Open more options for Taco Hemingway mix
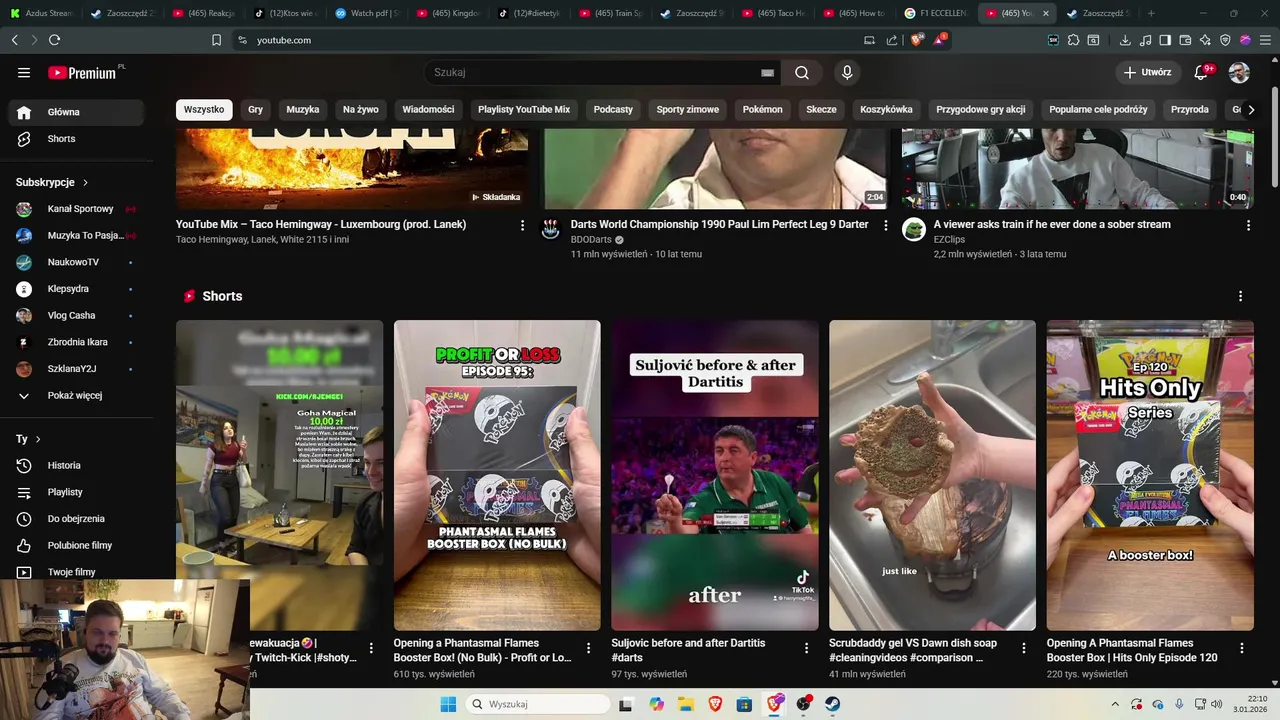Viewport: 1280px width, 720px height. [522, 225]
